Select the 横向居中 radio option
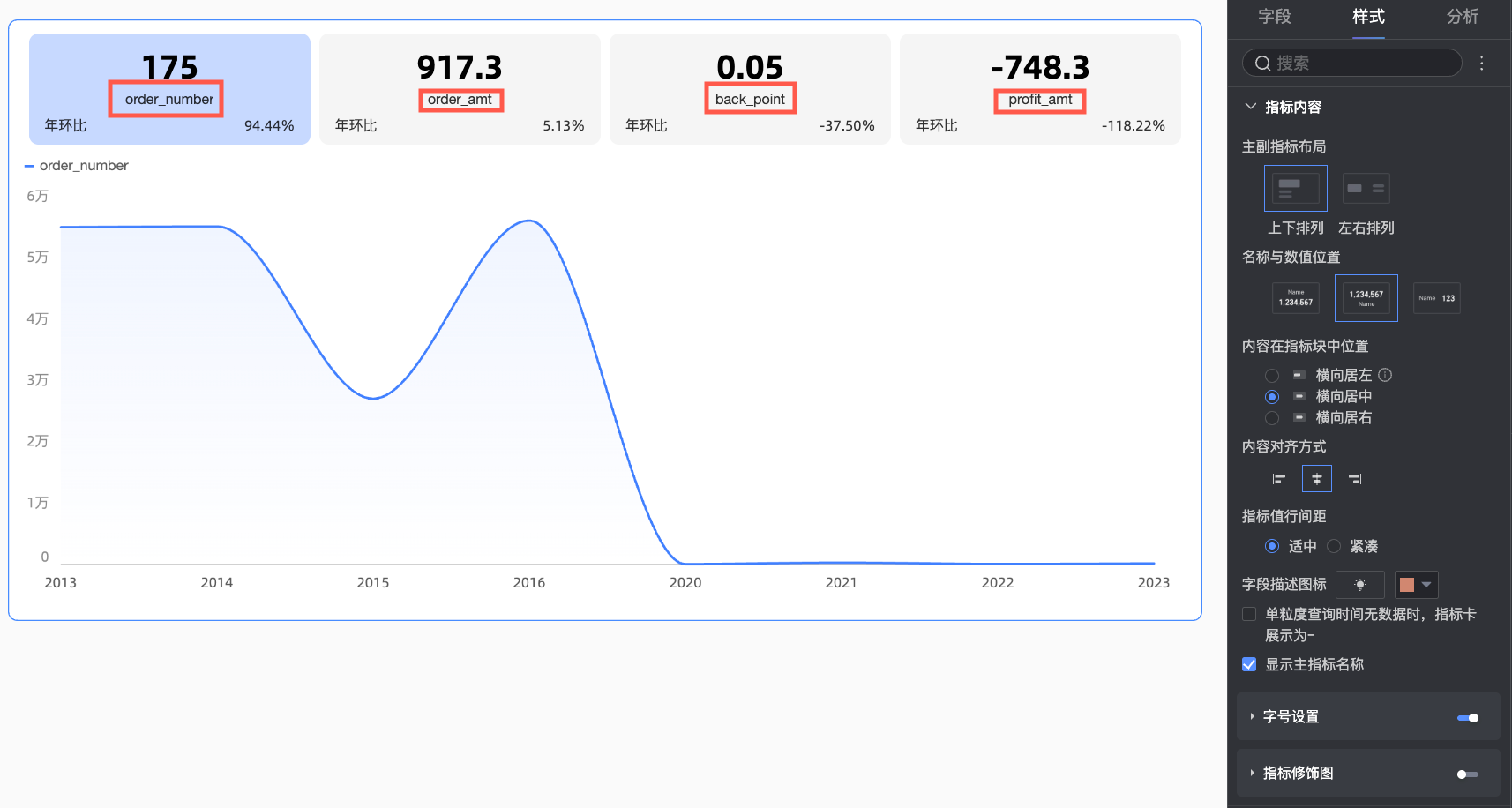Viewport: 1512px width, 808px height. click(1272, 397)
